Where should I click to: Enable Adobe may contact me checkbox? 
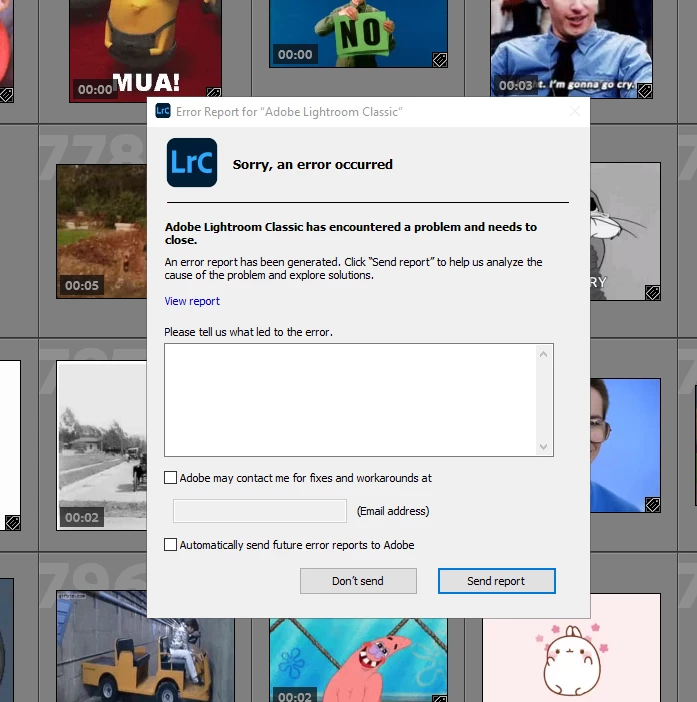tap(171, 478)
